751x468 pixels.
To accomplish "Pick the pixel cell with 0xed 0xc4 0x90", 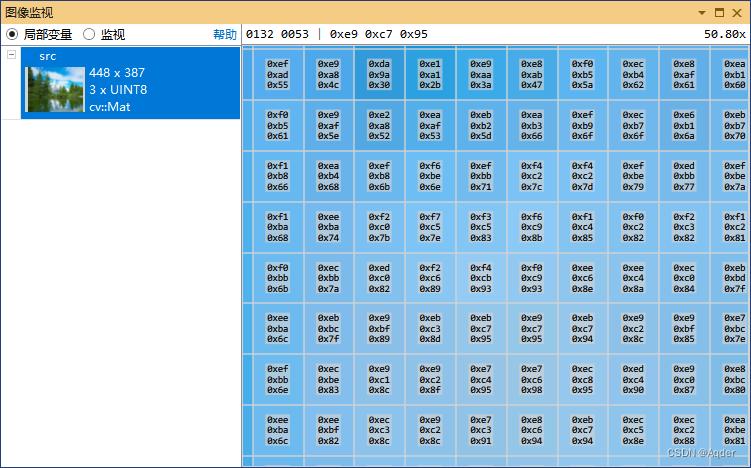I will [633, 379].
